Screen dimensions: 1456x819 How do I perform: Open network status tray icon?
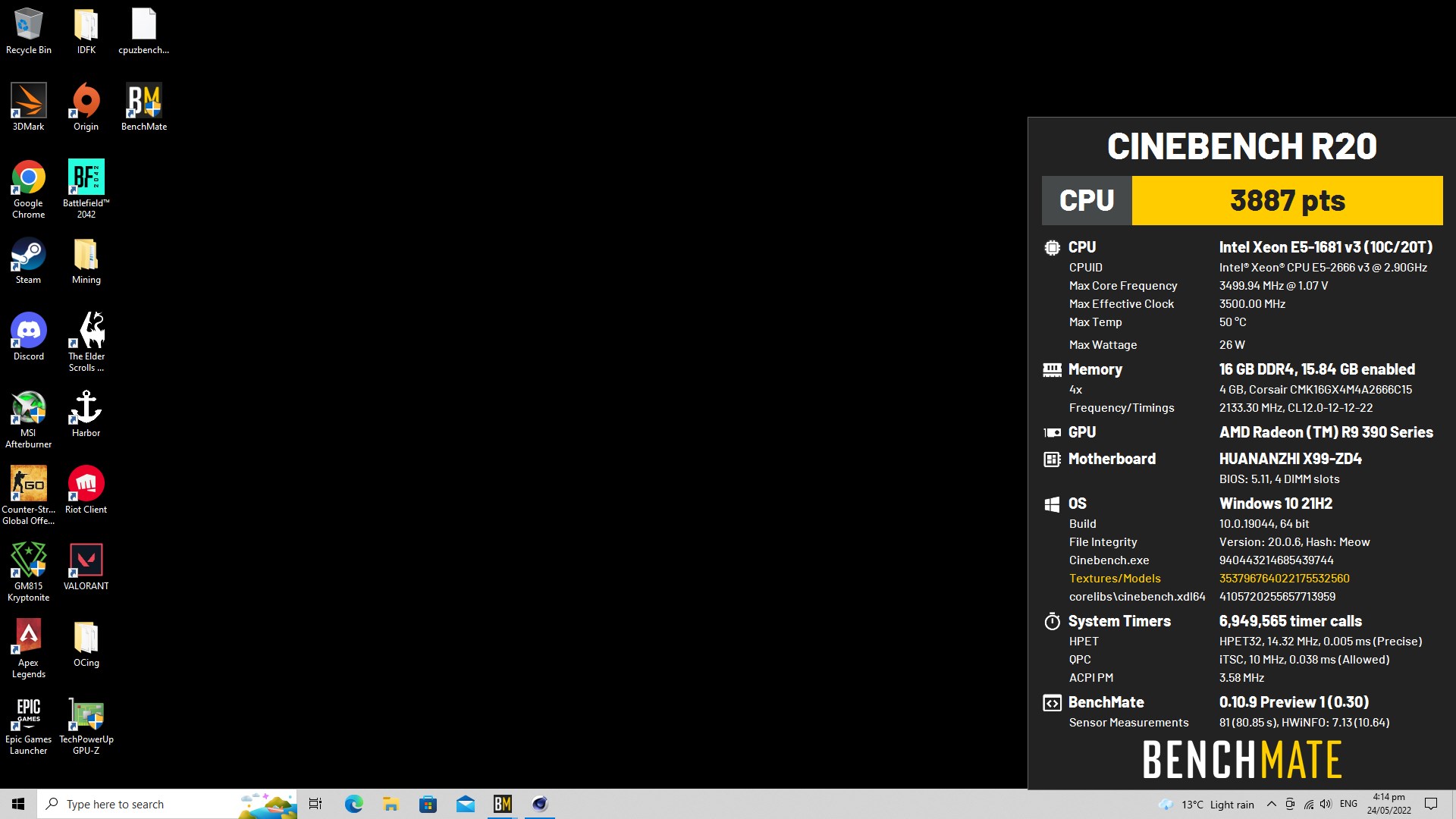(1308, 804)
